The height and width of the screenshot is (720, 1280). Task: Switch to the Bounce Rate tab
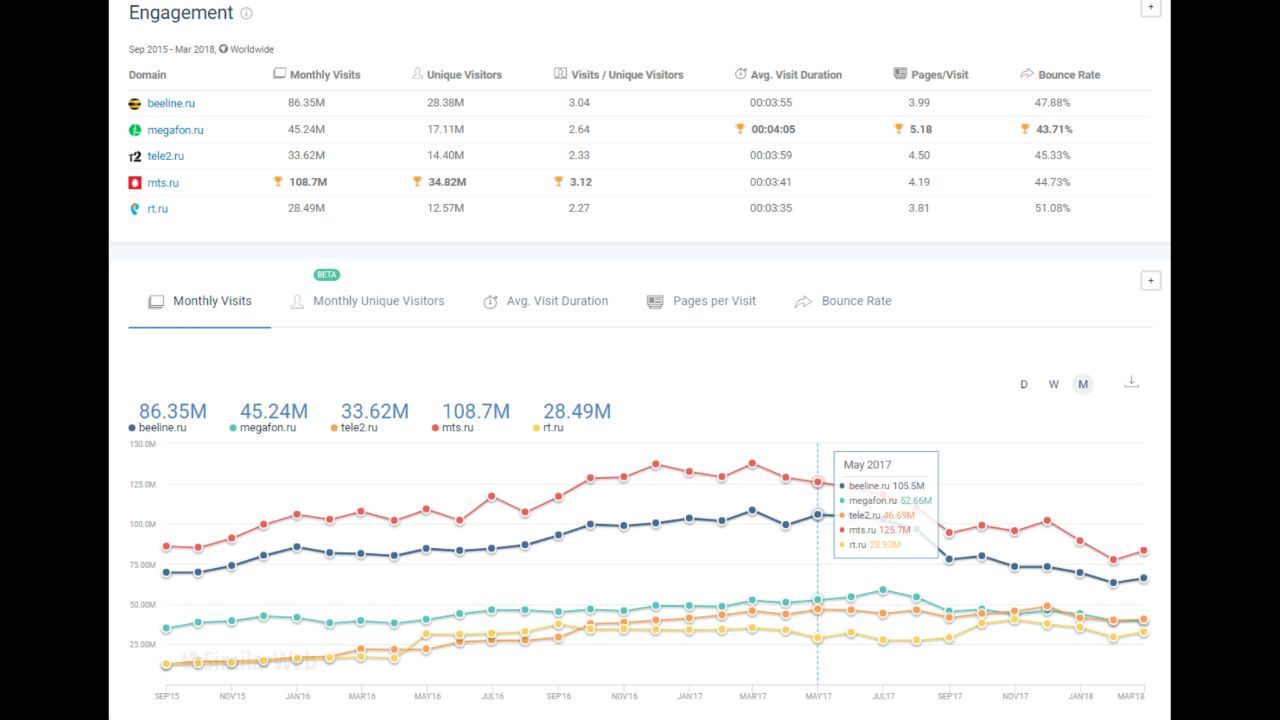click(x=843, y=301)
